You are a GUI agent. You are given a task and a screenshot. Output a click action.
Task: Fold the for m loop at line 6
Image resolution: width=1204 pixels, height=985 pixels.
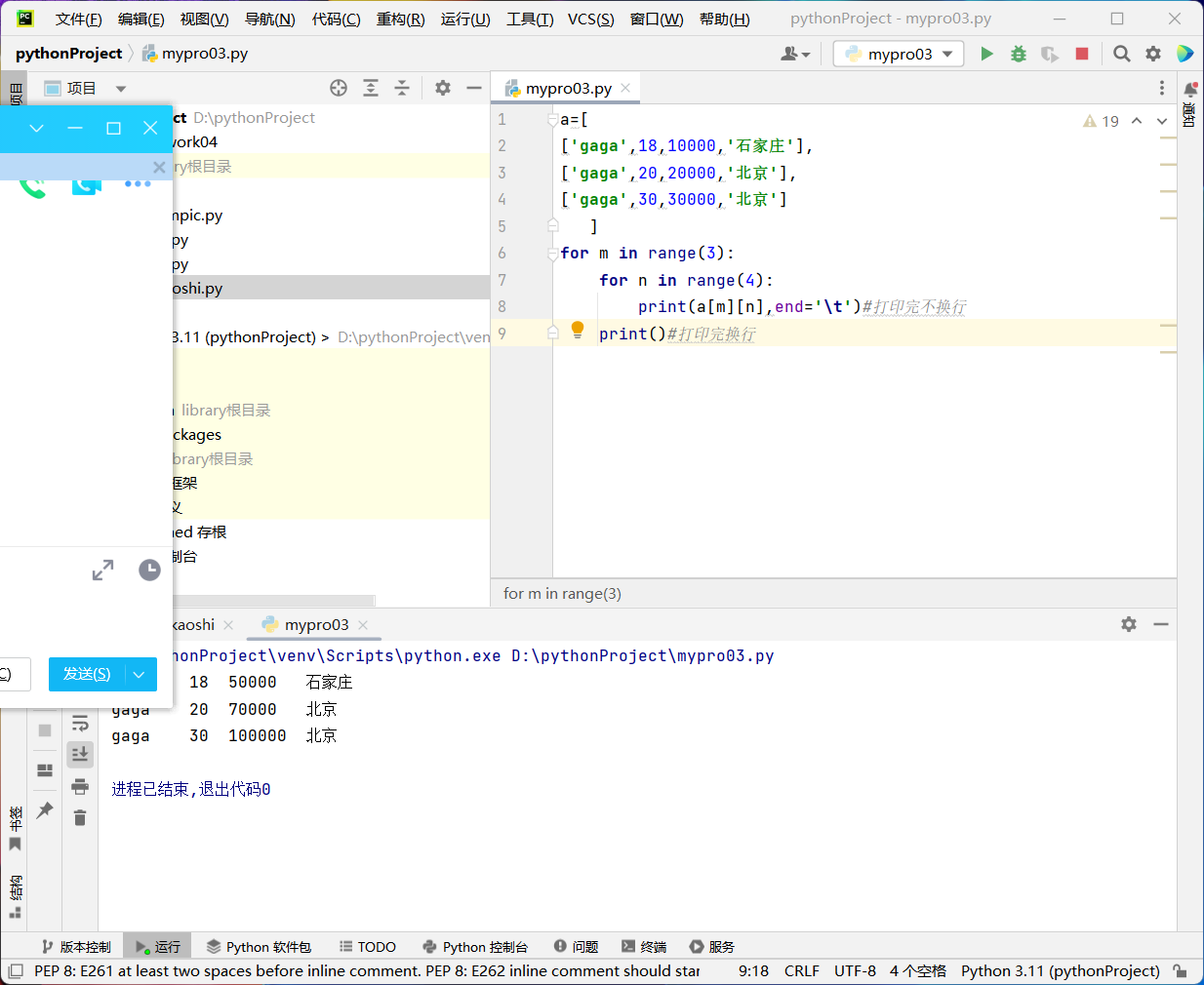point(552,253)
